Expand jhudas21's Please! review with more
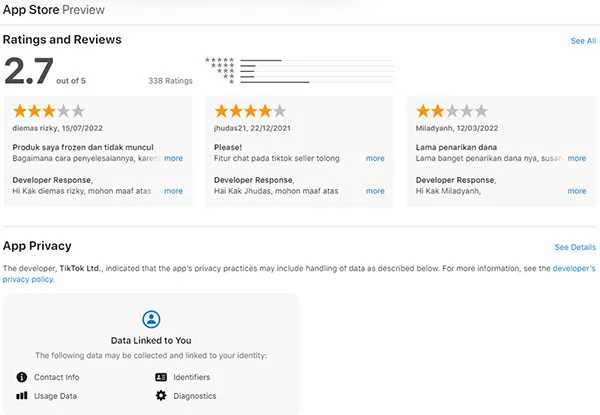The image size is (600, 415). (x=375, y=158)
